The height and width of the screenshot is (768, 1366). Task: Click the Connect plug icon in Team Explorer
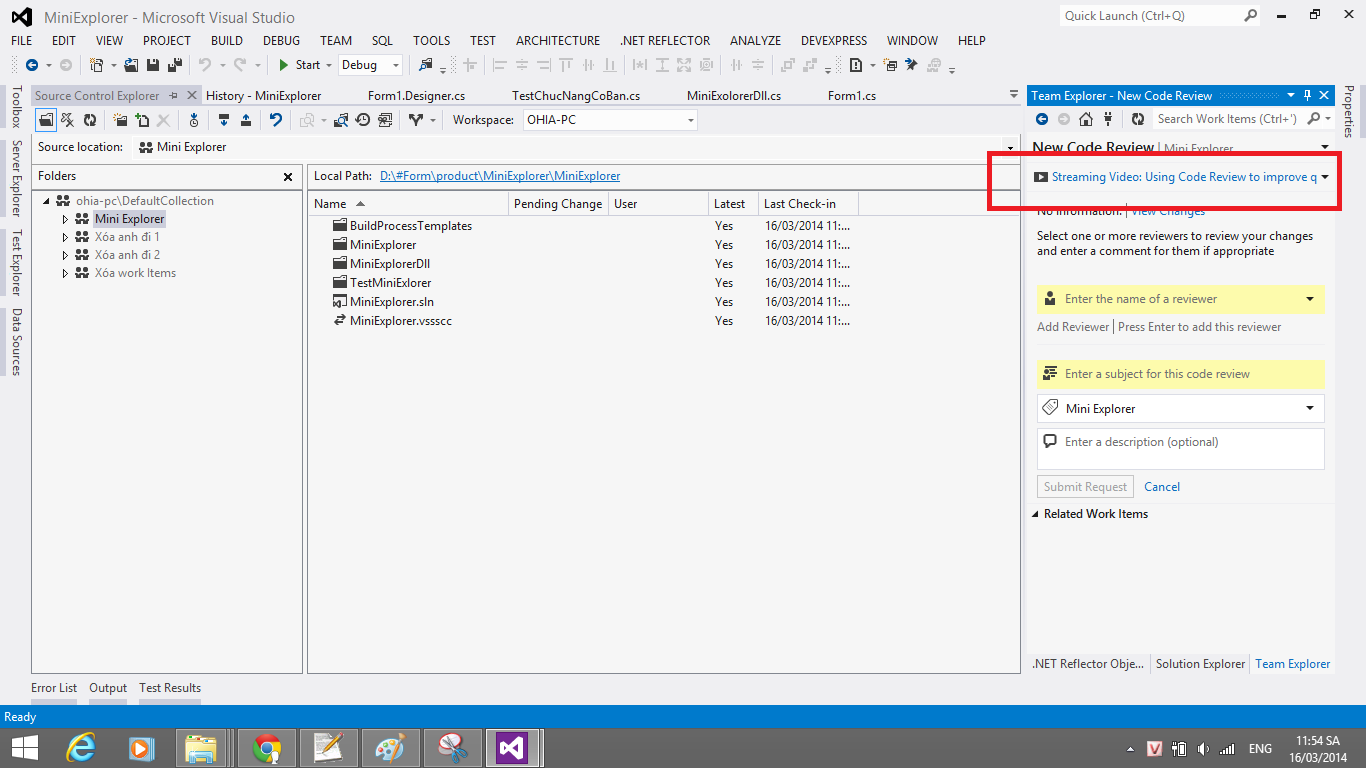coord(1108,119)
